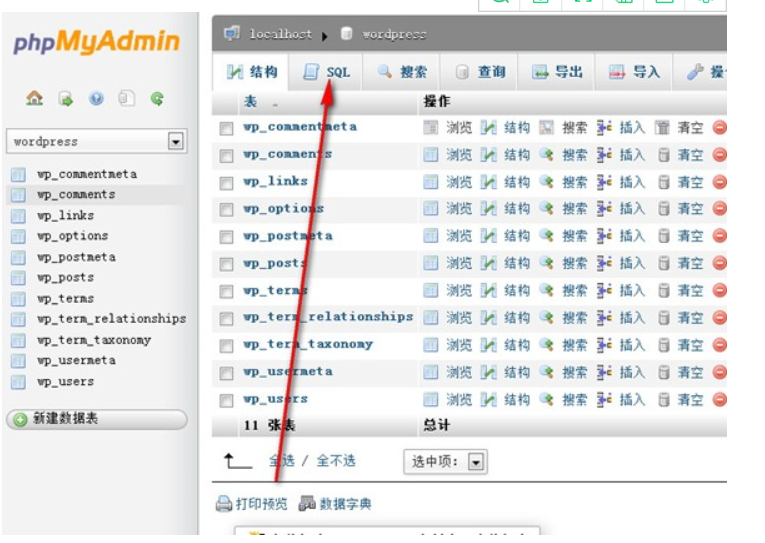Click the green plus new table icon
765x543 pixels.
point(20,419)
